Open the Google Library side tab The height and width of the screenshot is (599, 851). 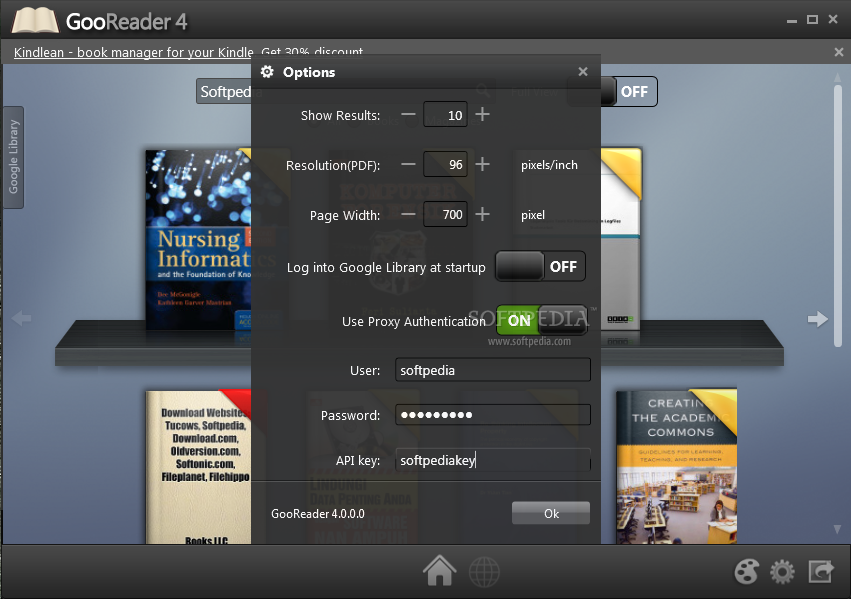coord(14,157)
